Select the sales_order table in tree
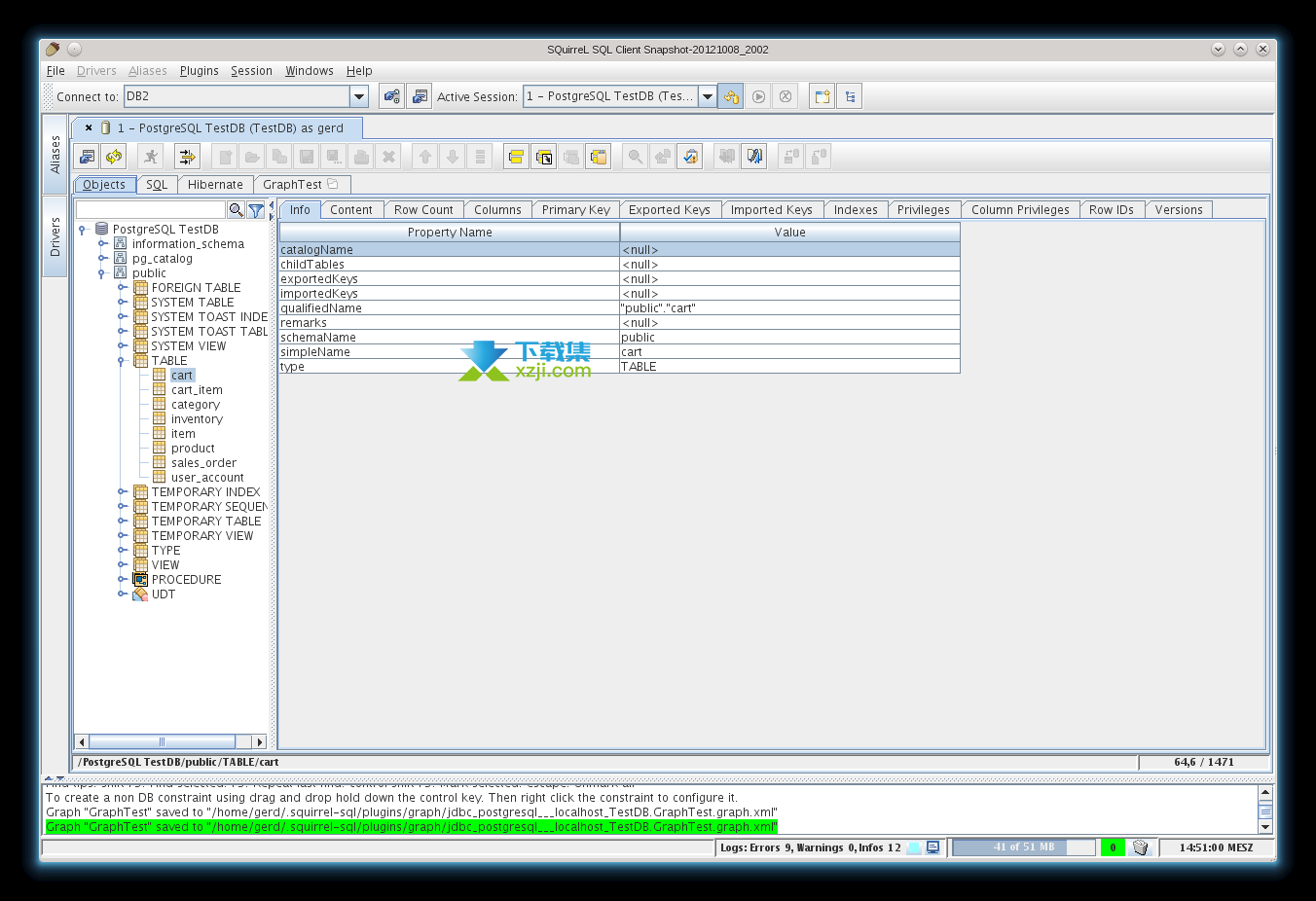Image resolution: width=1316 pixels, height=901 pixels. pyautogui.click(x=203, y=463)
